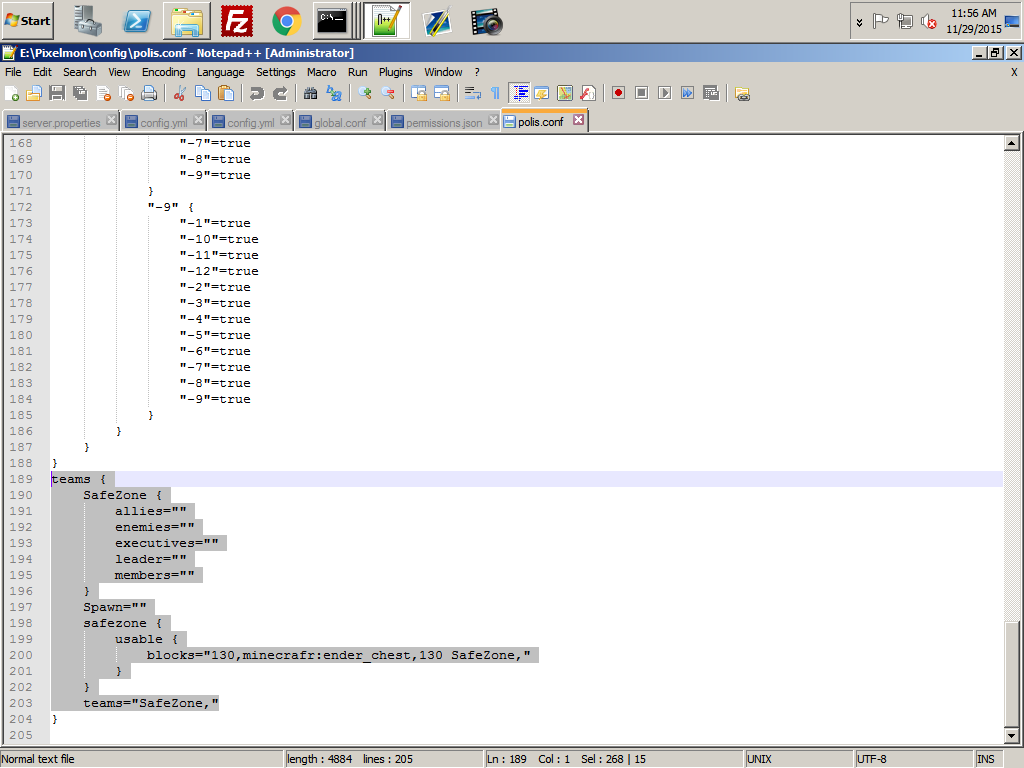Expand hidden system tray icons chevron
This screenshot has height=768, width=1024.
[859, 22]
